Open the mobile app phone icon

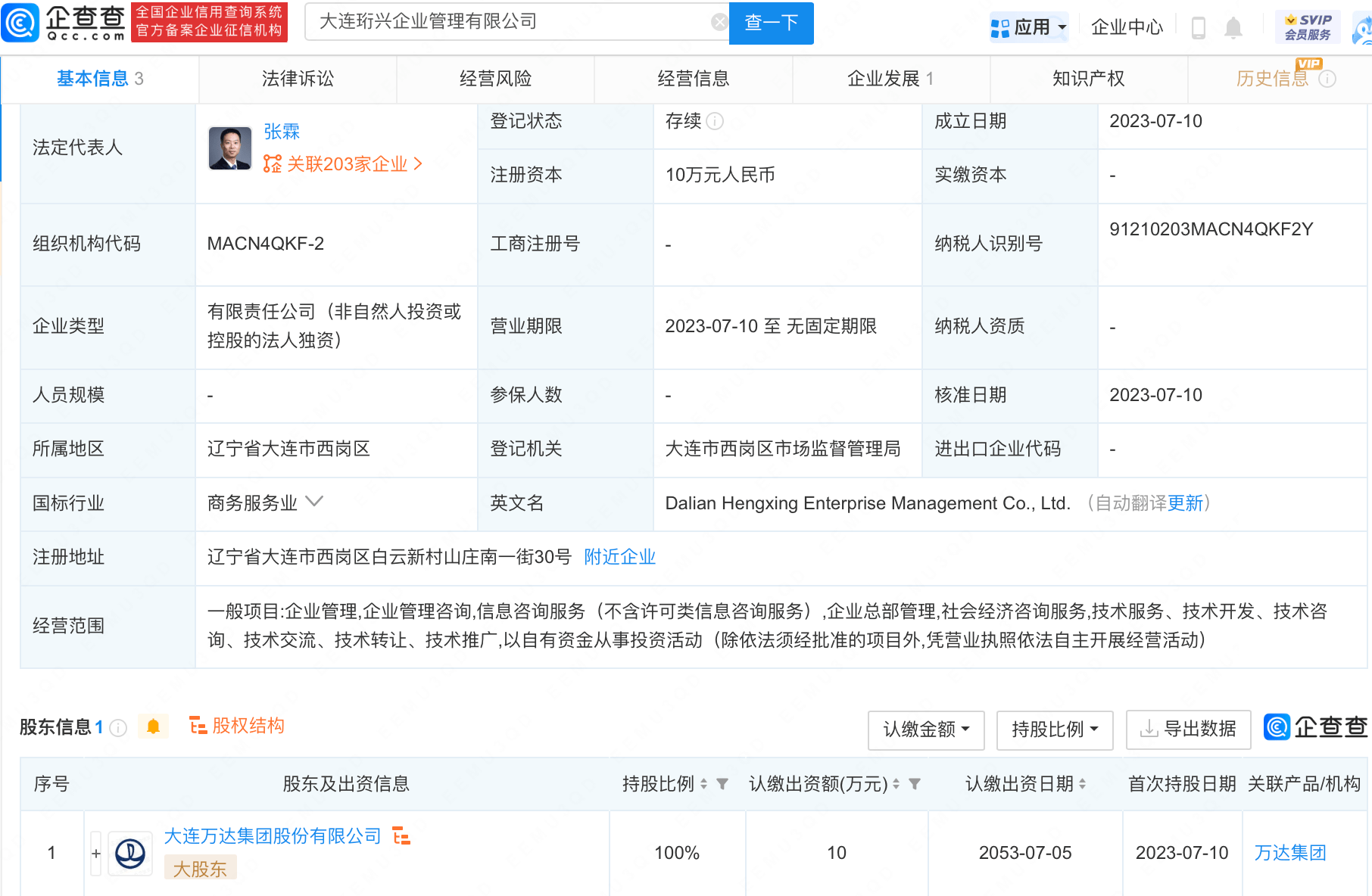coord(1198,28)
